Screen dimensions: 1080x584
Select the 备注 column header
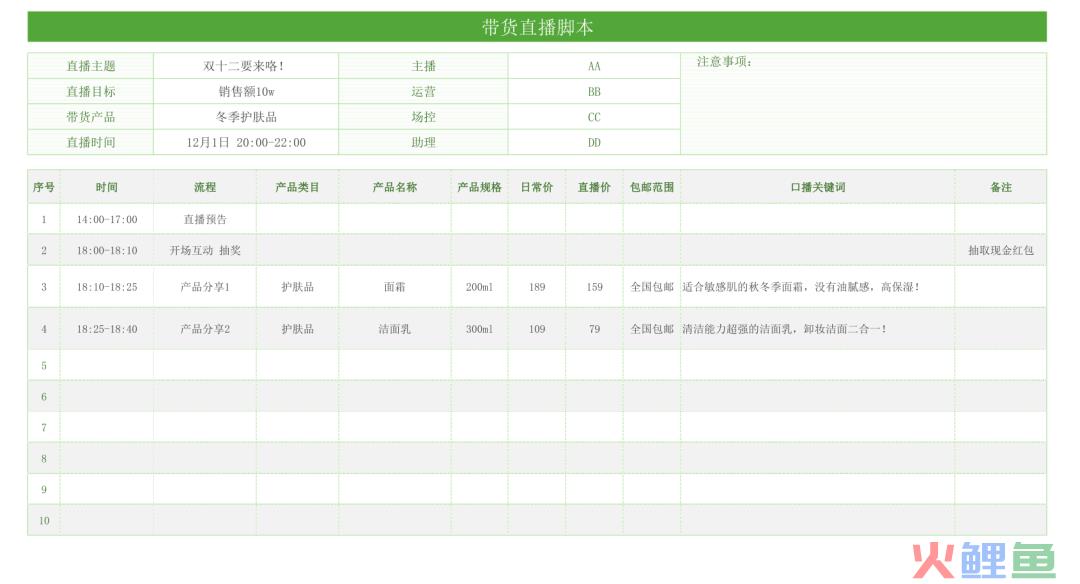(x=1001, y=187)
